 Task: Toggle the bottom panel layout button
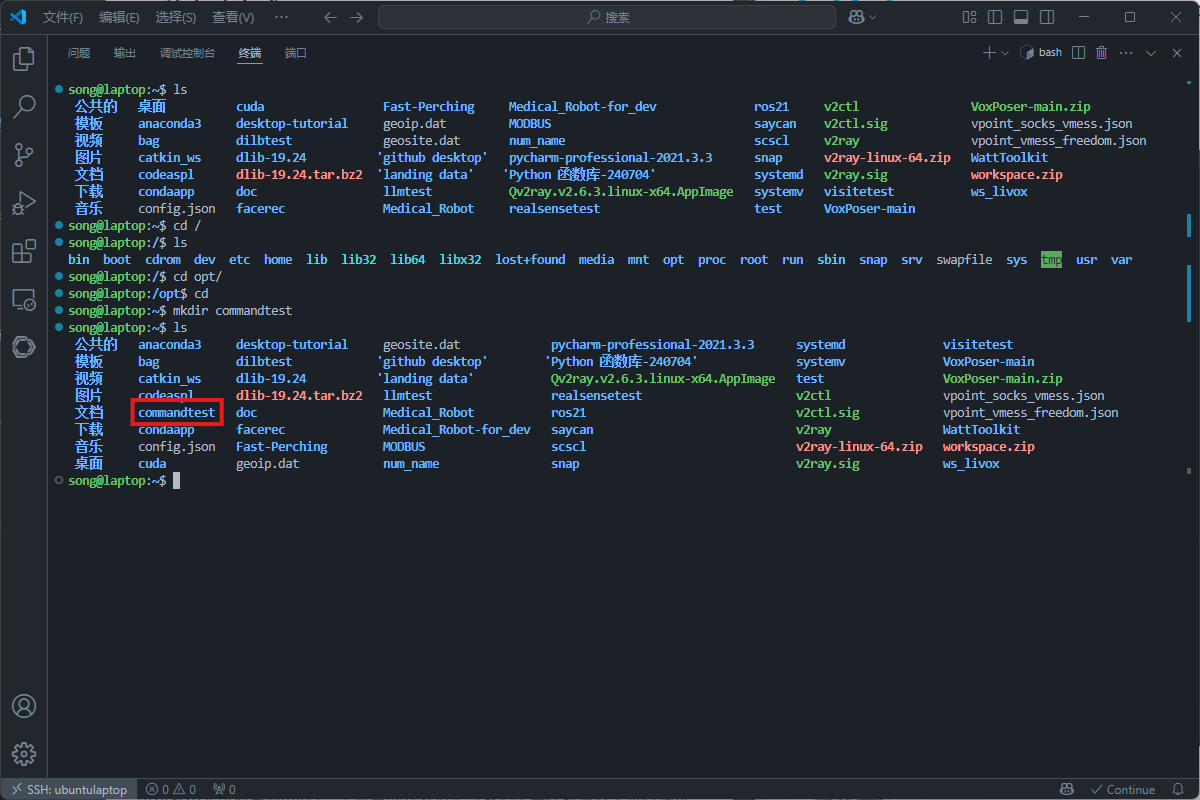pyautogui.click(x=1020, y=17)
